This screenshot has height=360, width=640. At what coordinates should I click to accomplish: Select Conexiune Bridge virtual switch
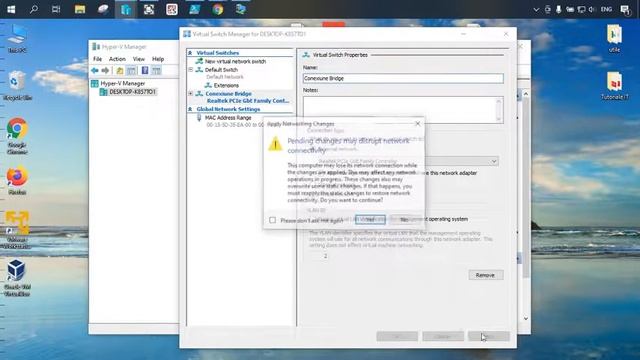[x=229, y=93]
